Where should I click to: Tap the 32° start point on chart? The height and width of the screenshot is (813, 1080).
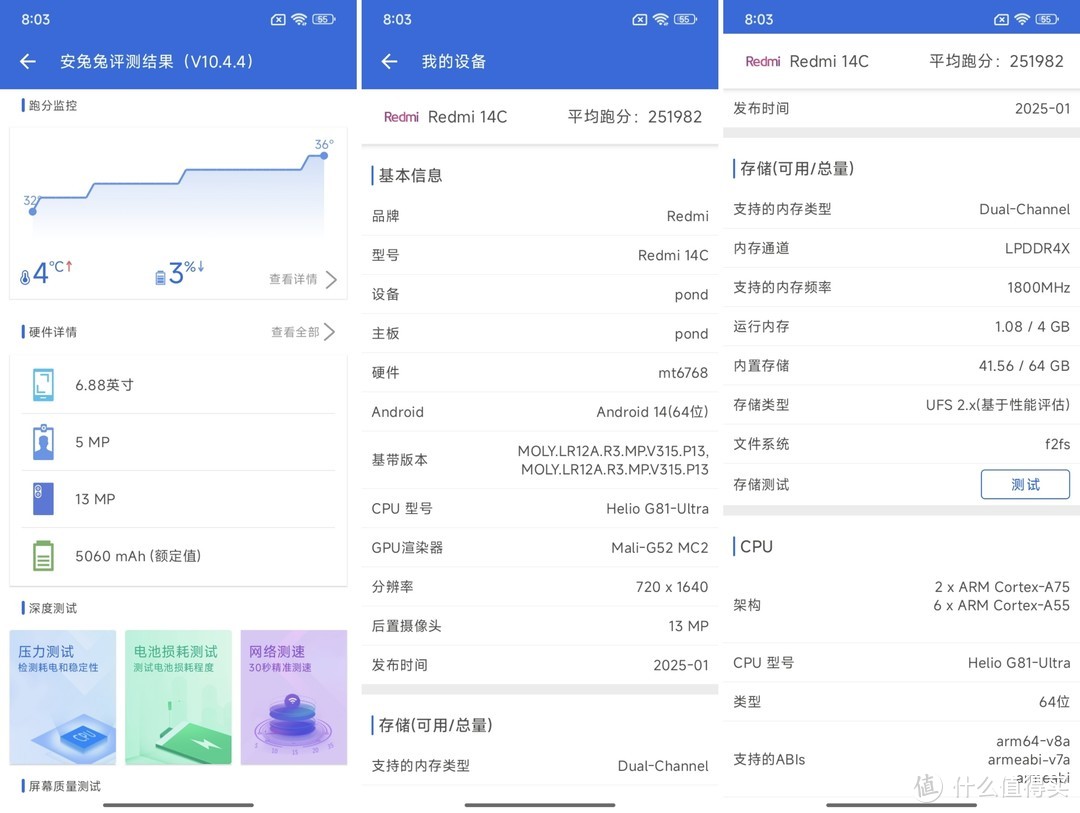pos(32,212)
